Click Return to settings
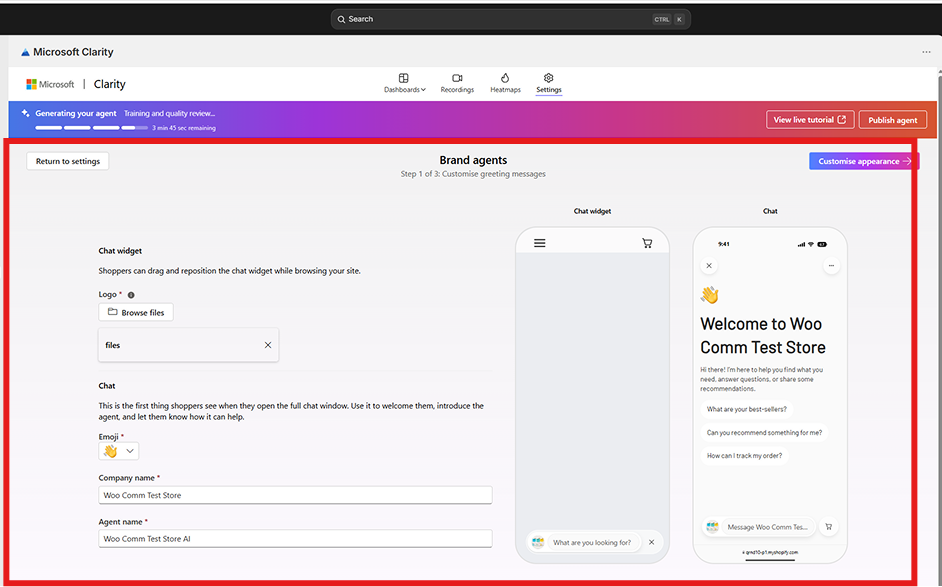The width and height of the screenshot is (942, 587). click(68, 161)
